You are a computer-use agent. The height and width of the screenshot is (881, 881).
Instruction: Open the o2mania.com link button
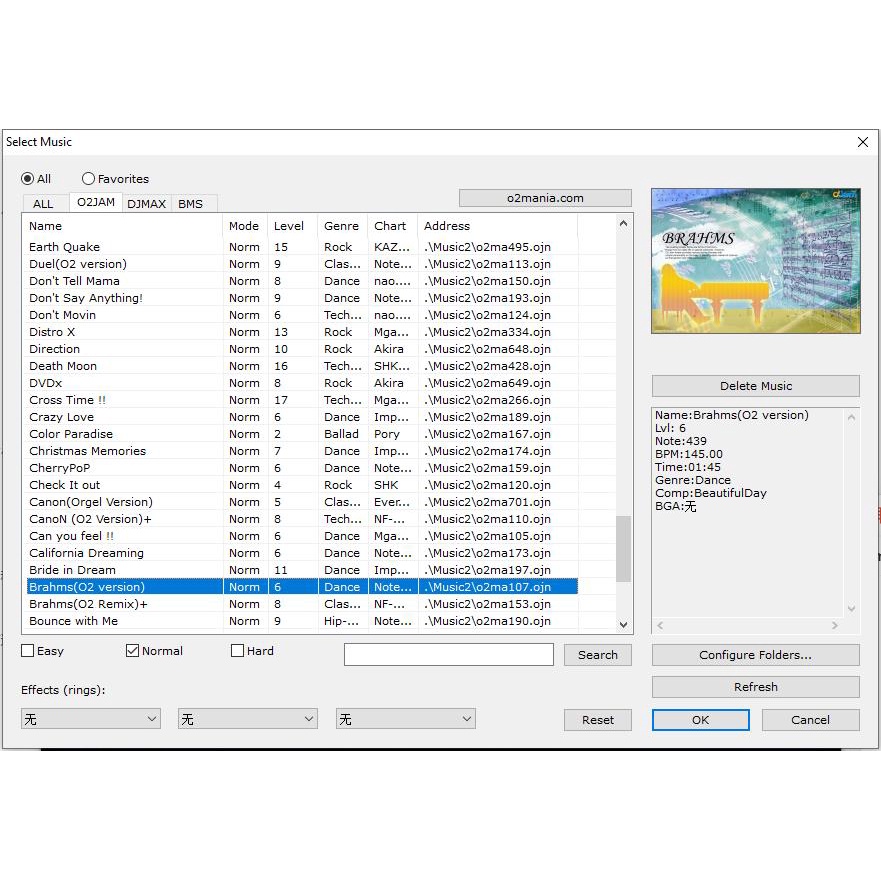coord(545,198)
